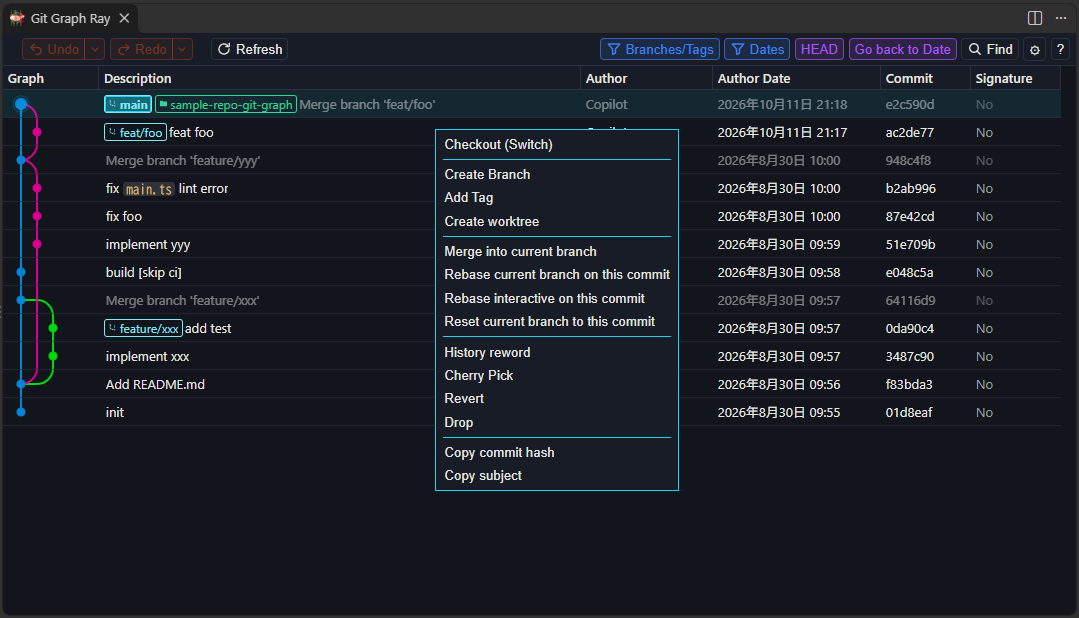Click commit hash f83bda3

click(x=909, y=385)
